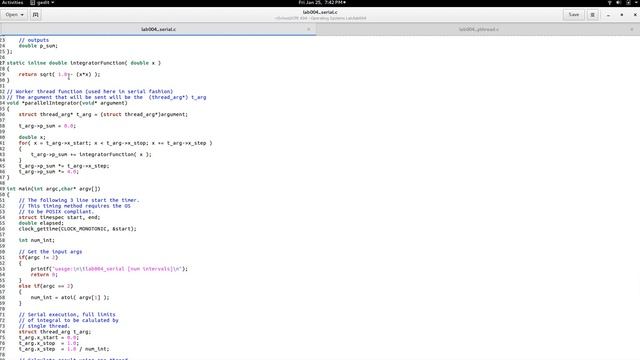Click the volume icon in system tray

click(618, 2)
